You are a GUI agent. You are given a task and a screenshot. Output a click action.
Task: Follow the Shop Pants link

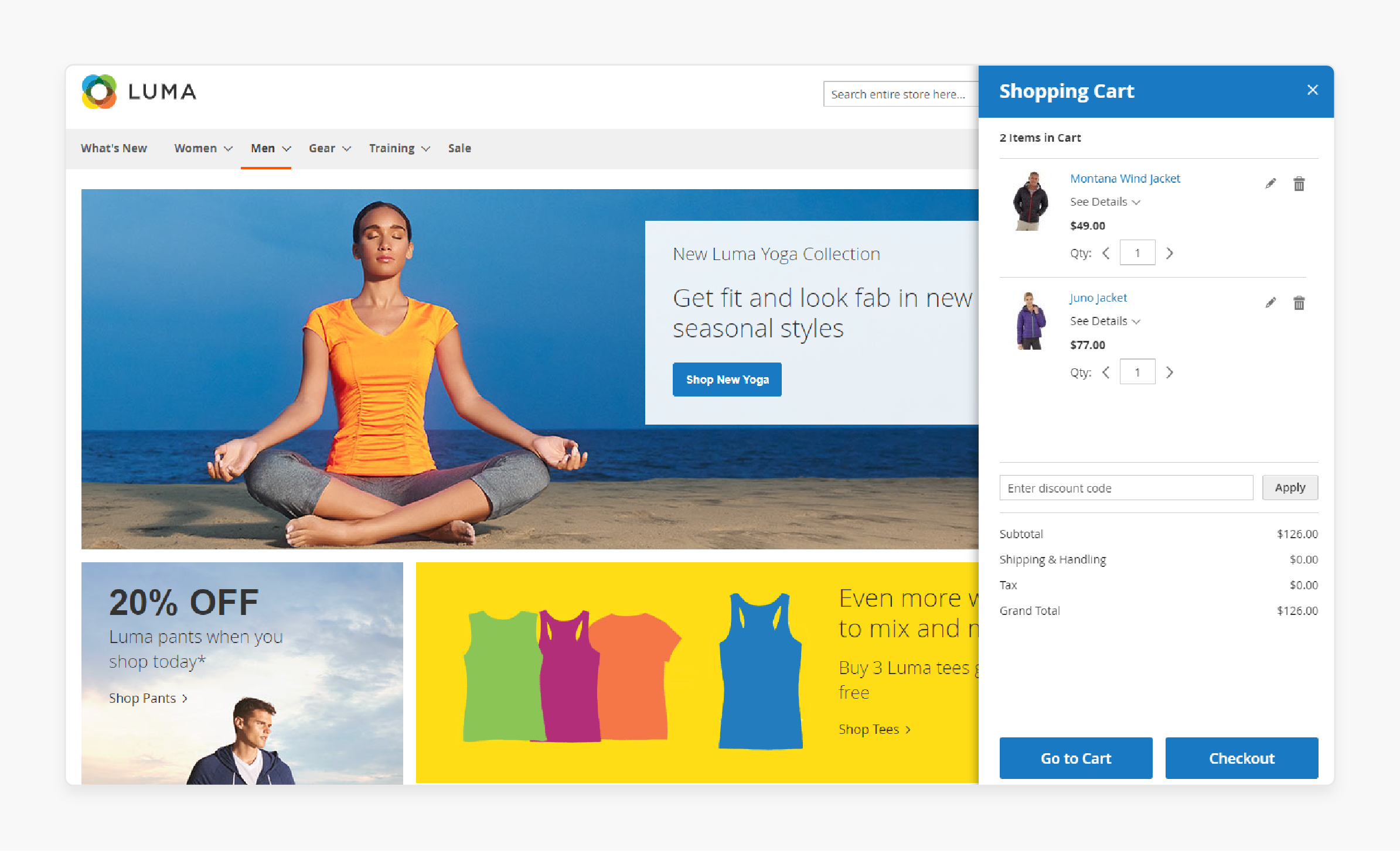point(148,698)
